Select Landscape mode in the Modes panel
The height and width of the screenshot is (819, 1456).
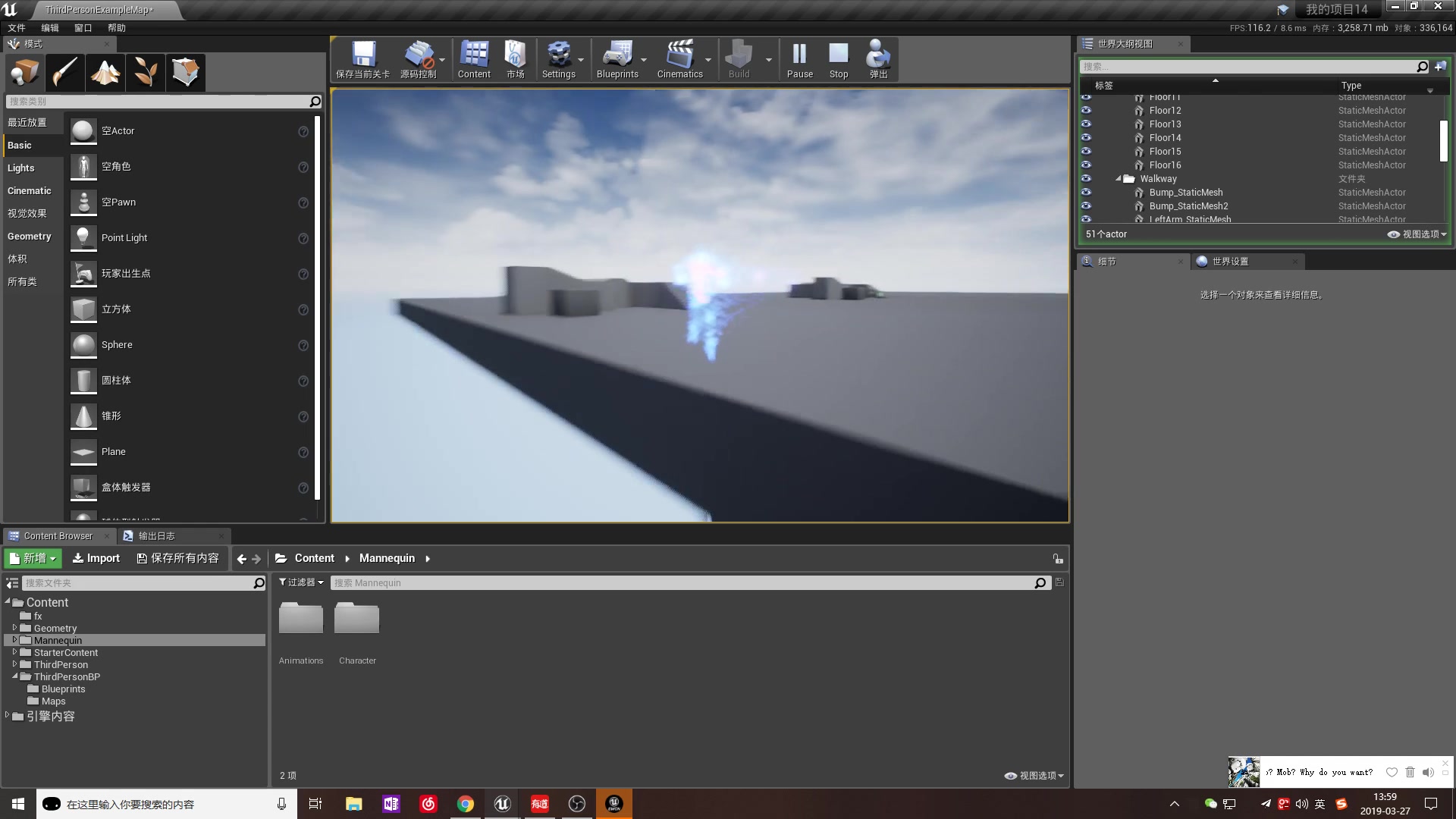(105, 72)
